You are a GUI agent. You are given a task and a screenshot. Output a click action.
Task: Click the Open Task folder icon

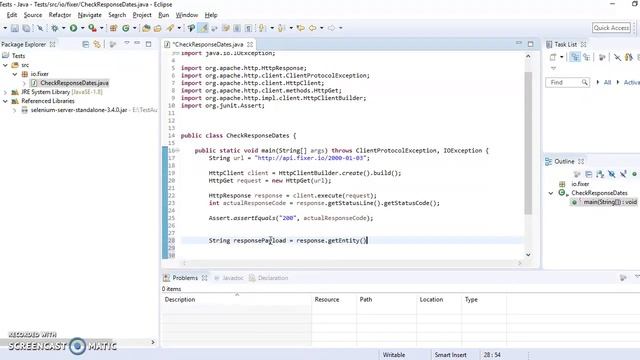click(158, 28)
